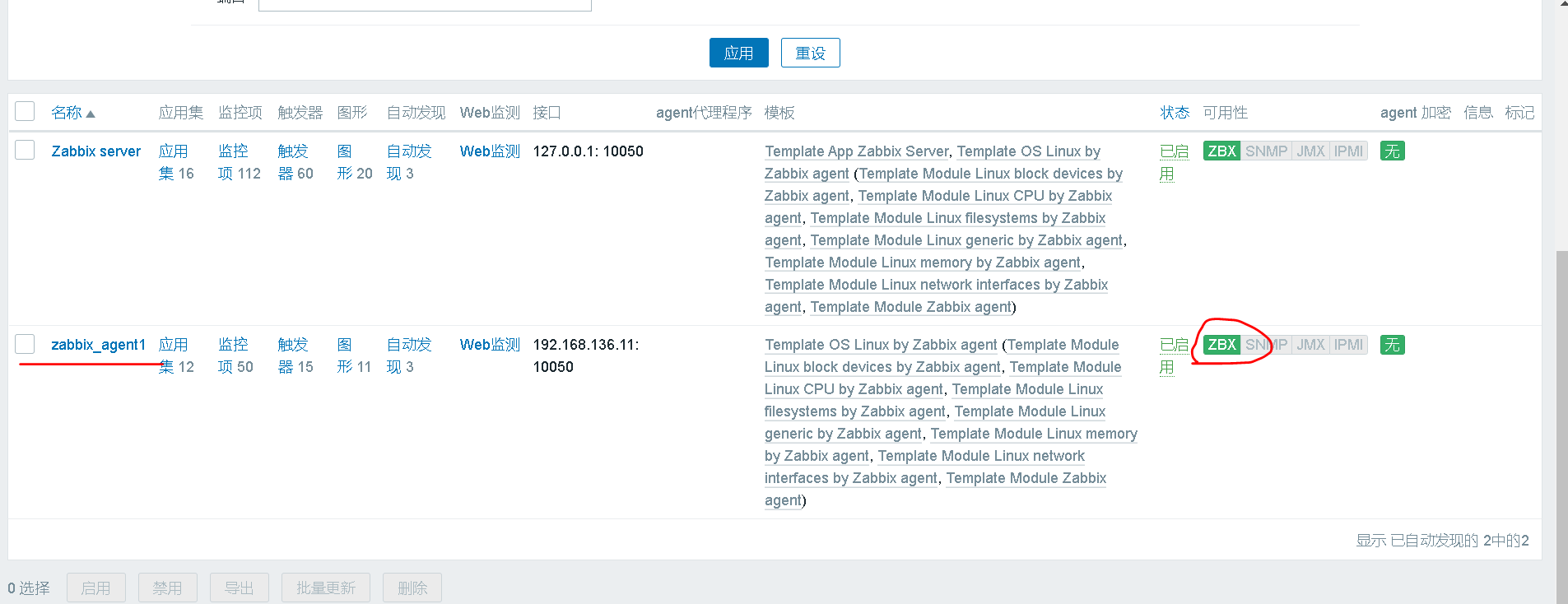Click the filter input field at top
The width and height of the screenshot is (1568, 604).
click(x=425, y=5)
